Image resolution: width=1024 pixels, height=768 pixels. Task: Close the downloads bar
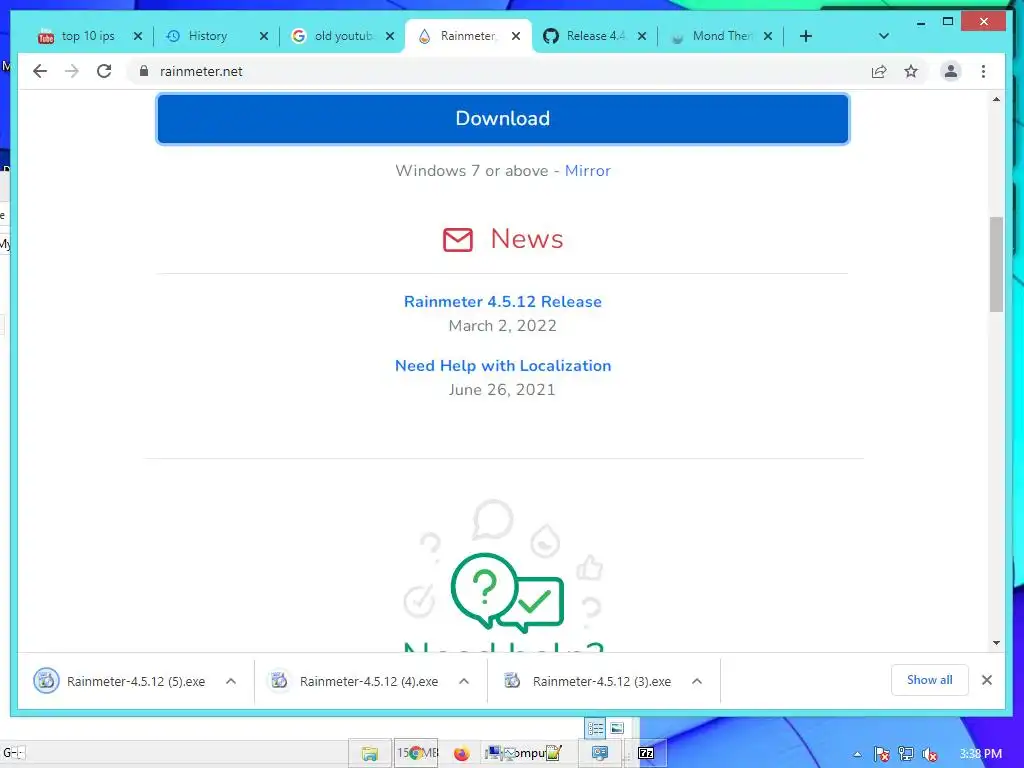(987, 680)
